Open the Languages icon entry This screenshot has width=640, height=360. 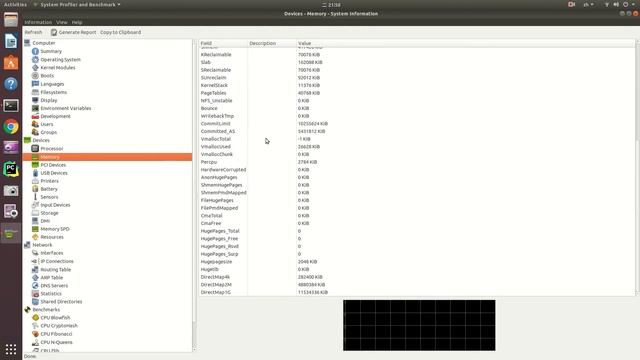pos(35,84)
